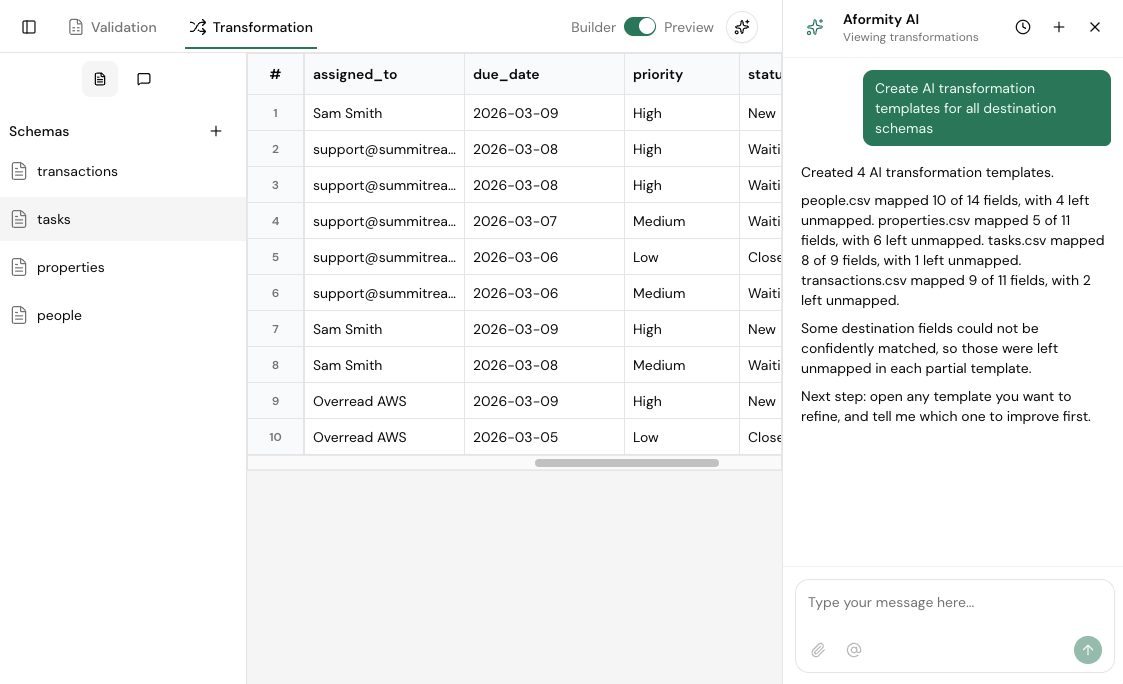
Task: Toggle the Builder/Preview switch
Action: coord(640,27)
